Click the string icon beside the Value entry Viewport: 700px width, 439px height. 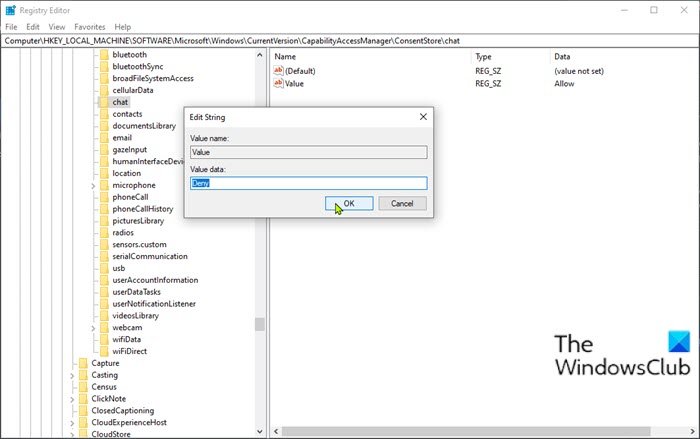click(x=279, y=83)
